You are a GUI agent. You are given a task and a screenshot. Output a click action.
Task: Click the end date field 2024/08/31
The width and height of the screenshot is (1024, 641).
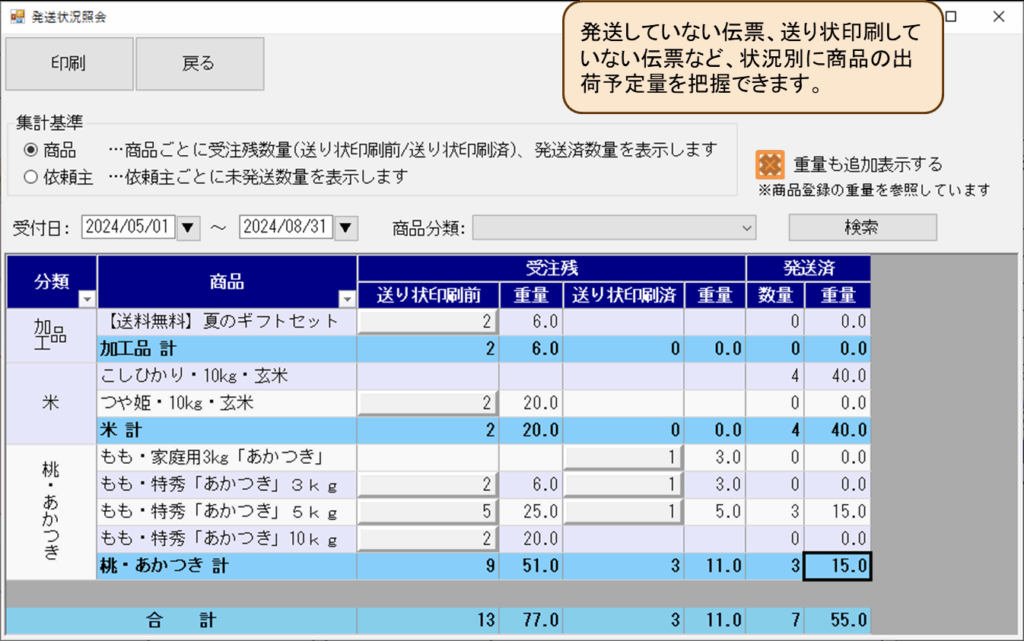(286, 228)
